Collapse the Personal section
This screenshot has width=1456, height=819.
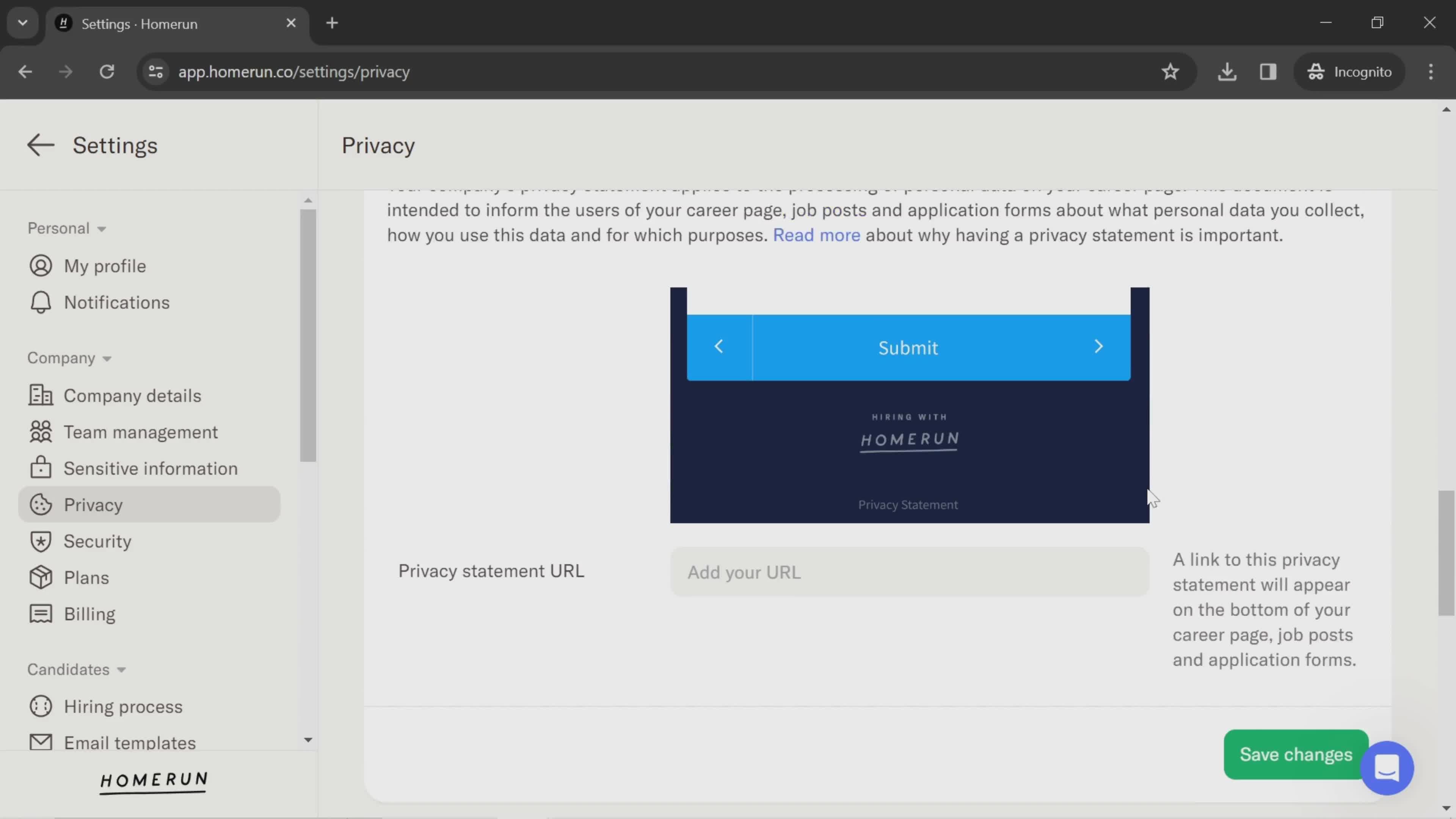[x=67, y=228]
